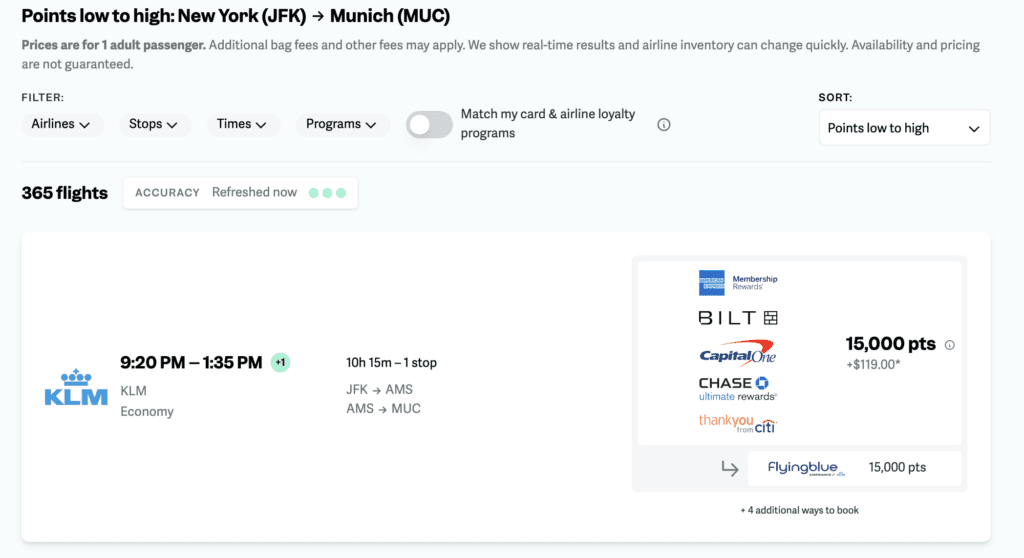1024x558 pixels.
Task: Click the KLM airline logo
Action: [x=76, y=388]
